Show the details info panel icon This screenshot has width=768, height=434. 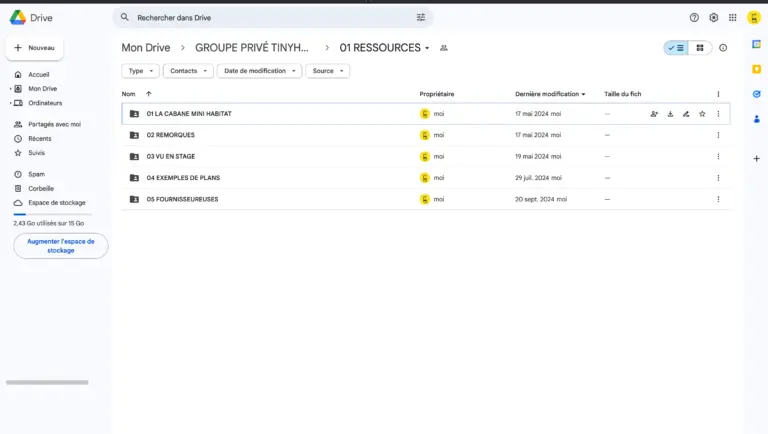(x=723, y=48)
